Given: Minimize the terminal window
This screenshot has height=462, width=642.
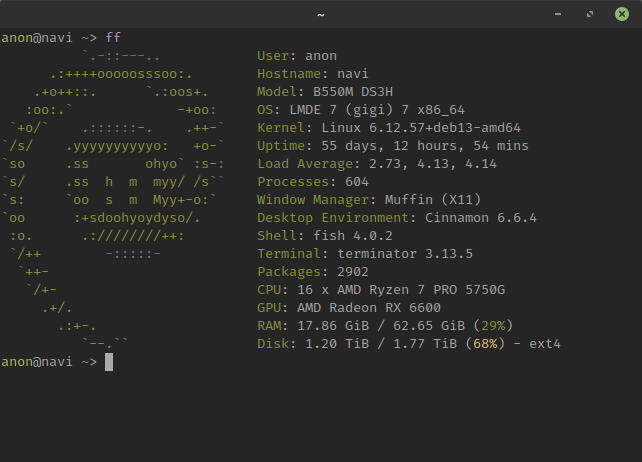Looking at the screenshot, I should coord(558,14).
